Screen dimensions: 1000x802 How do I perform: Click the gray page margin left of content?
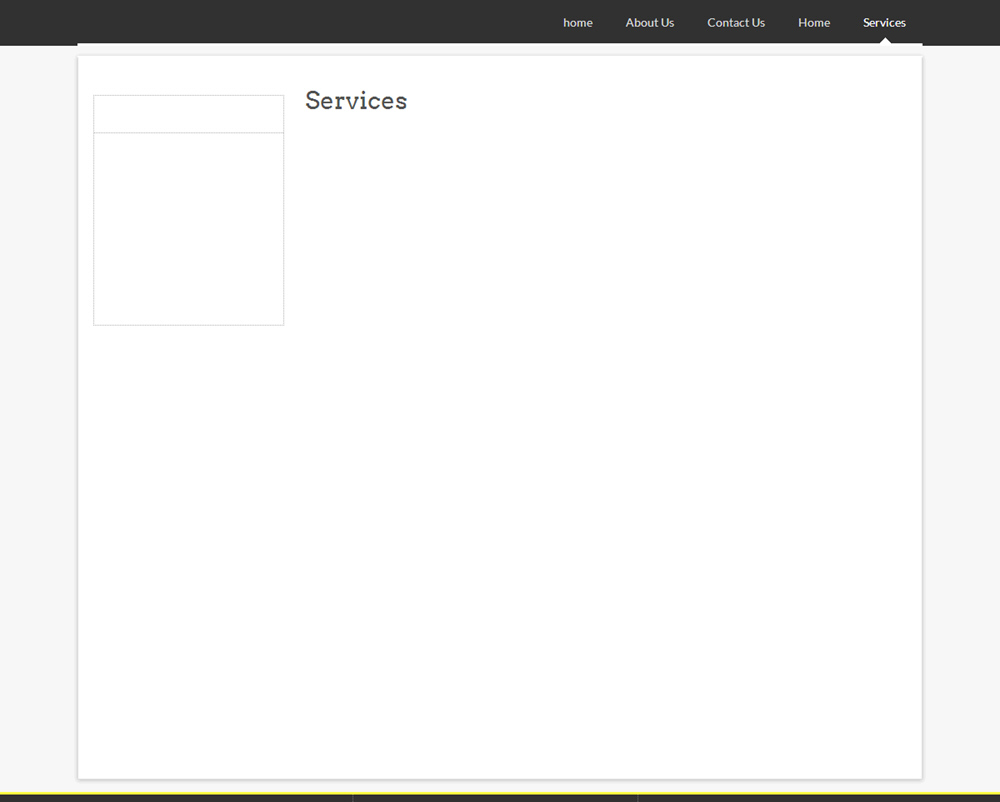38,414
